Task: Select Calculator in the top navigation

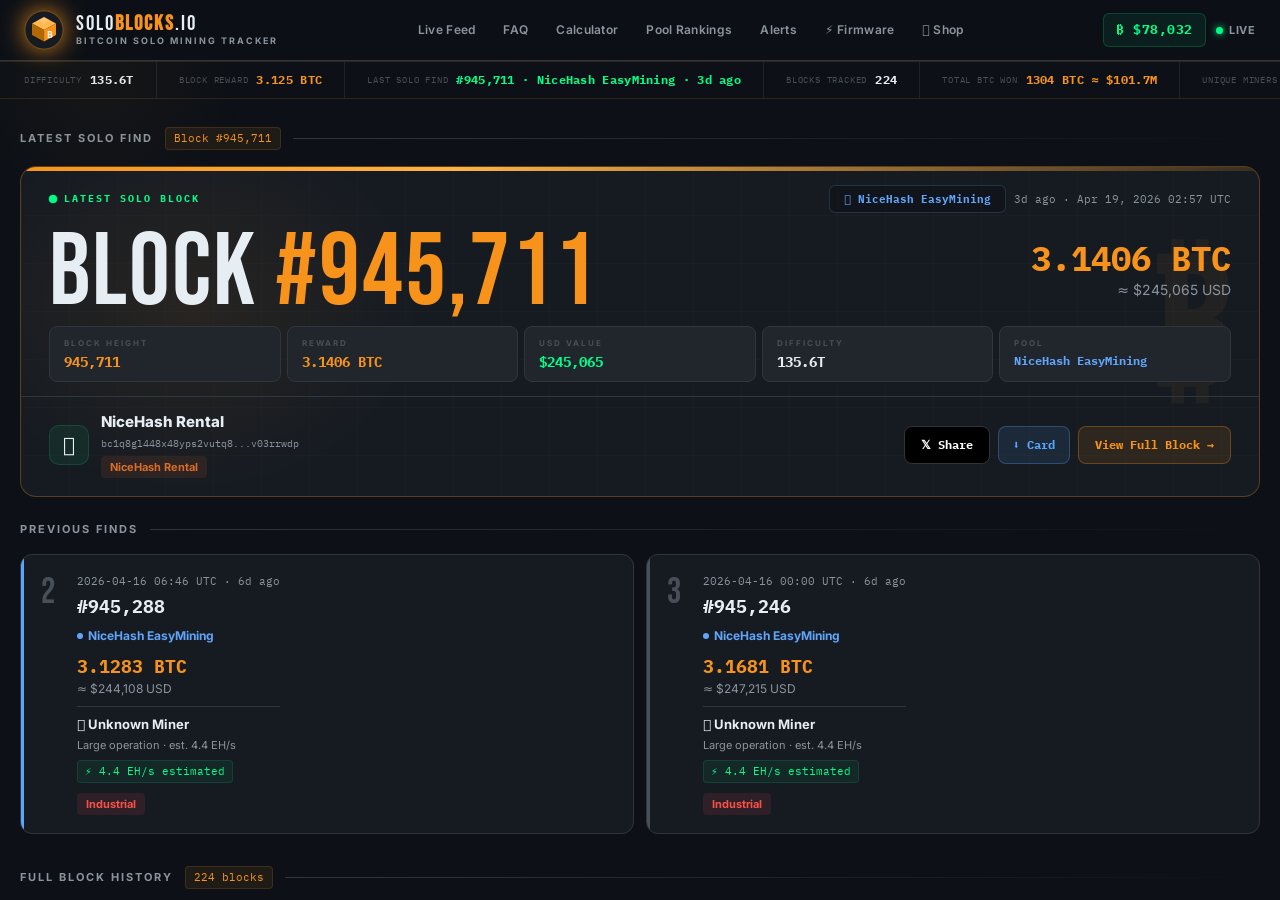Action: (587, 30)
